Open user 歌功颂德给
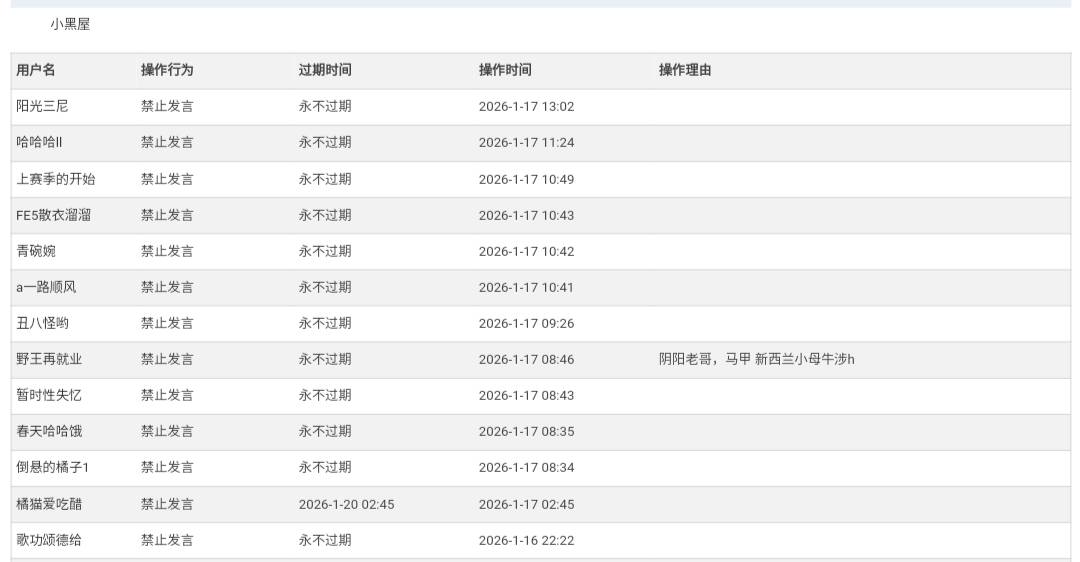Viewport: 1080px width, 562px height. 49,540
